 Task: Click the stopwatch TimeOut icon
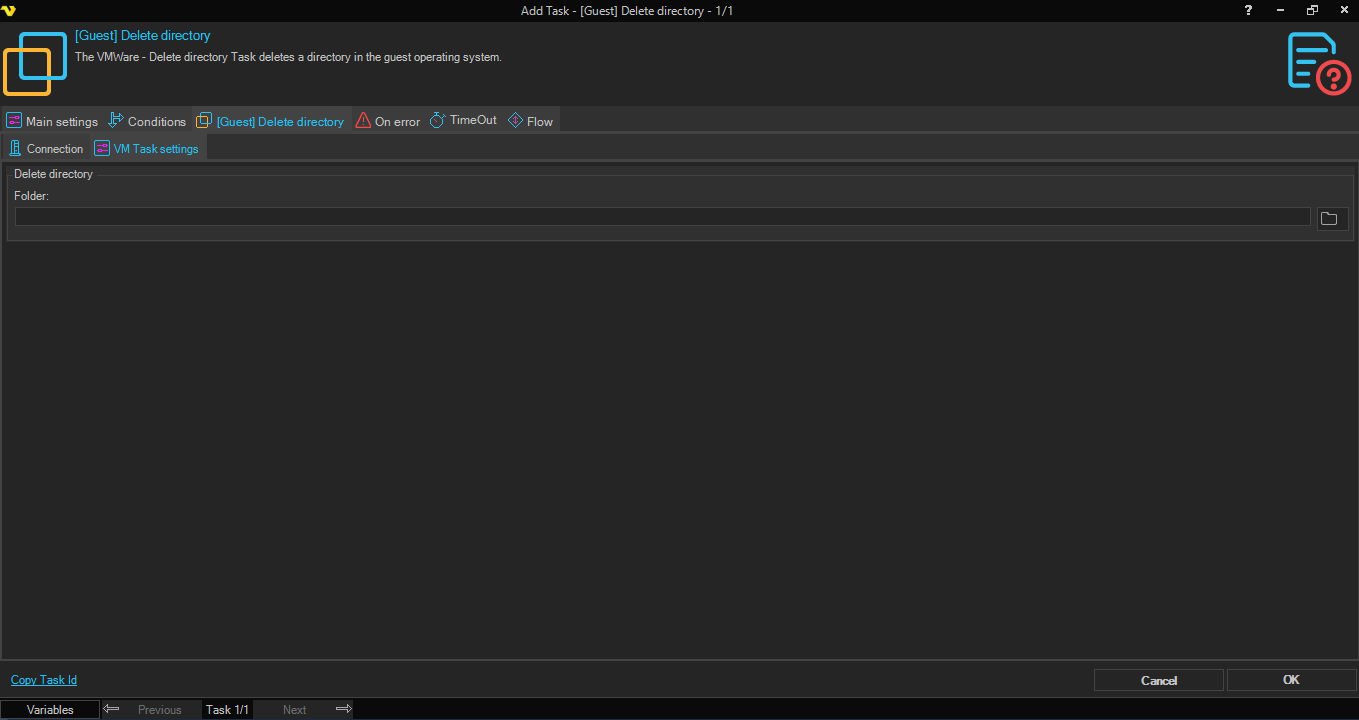(x=438, y=121)
